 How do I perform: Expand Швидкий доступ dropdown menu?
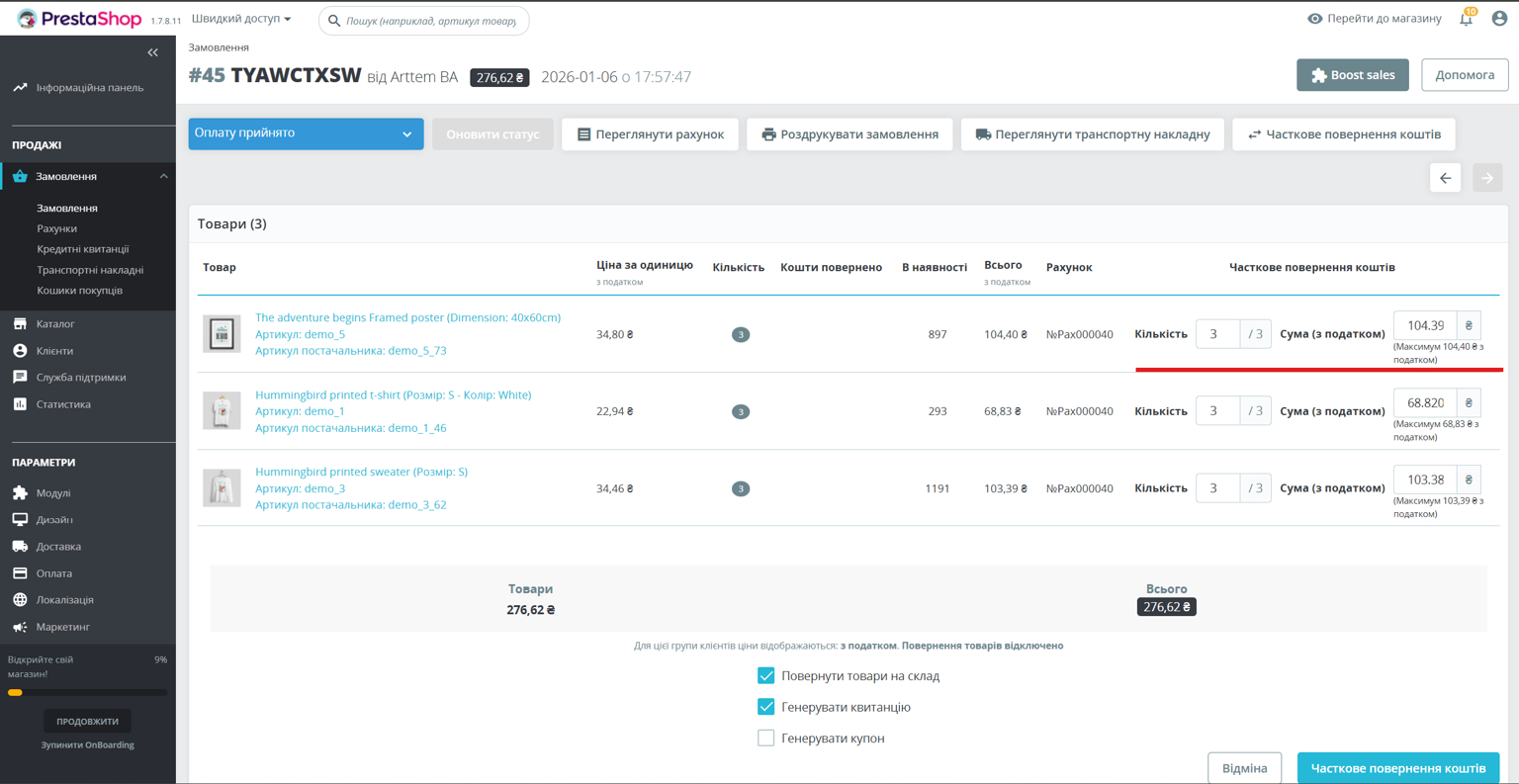coord(241,19)
